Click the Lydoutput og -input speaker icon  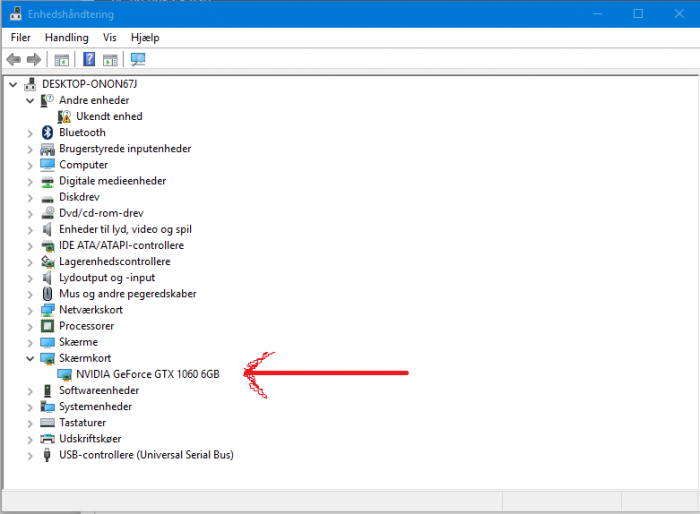tap(47, 278)
